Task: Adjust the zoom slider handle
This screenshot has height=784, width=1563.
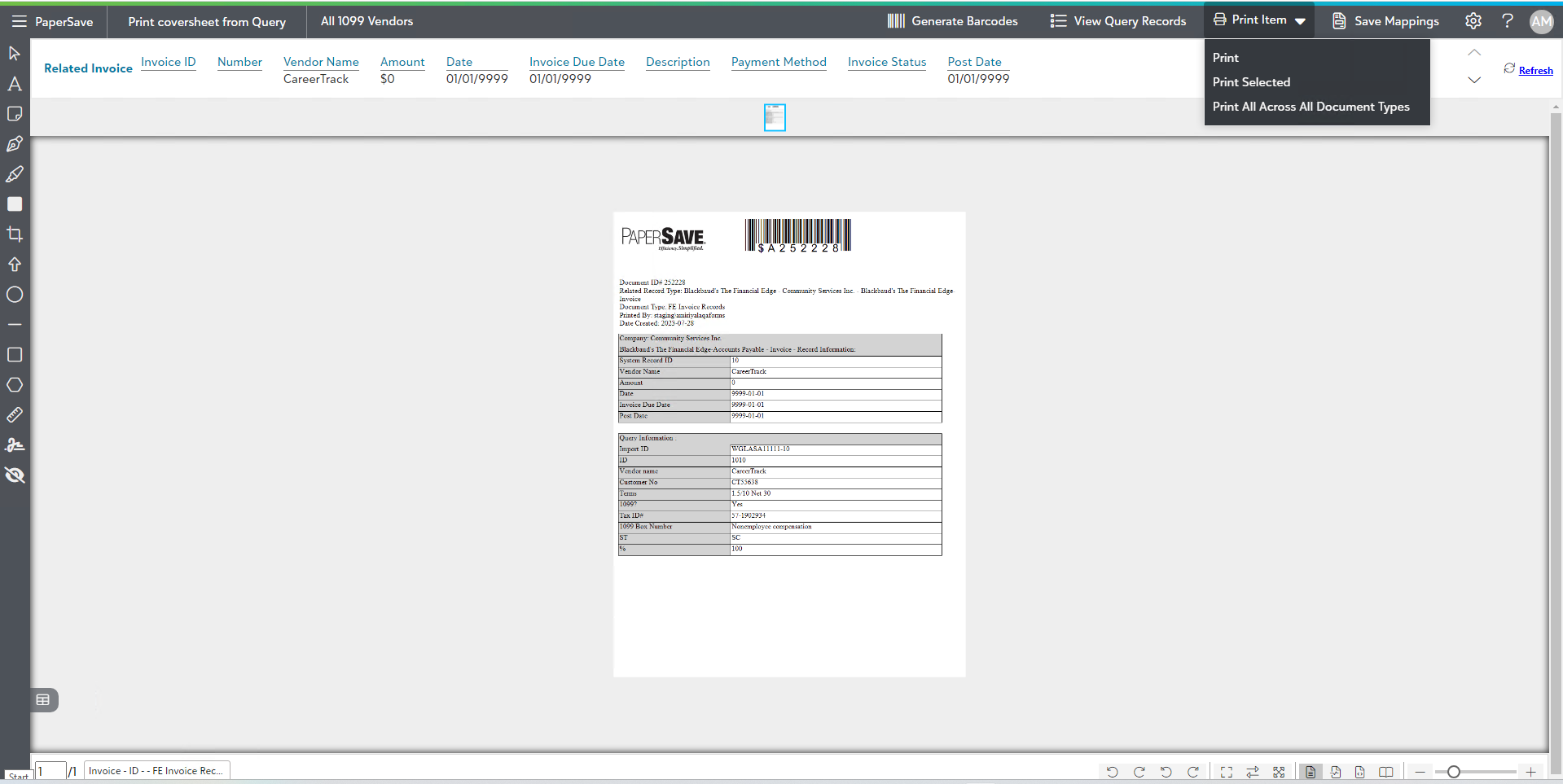Action: tap(1453, 772)
